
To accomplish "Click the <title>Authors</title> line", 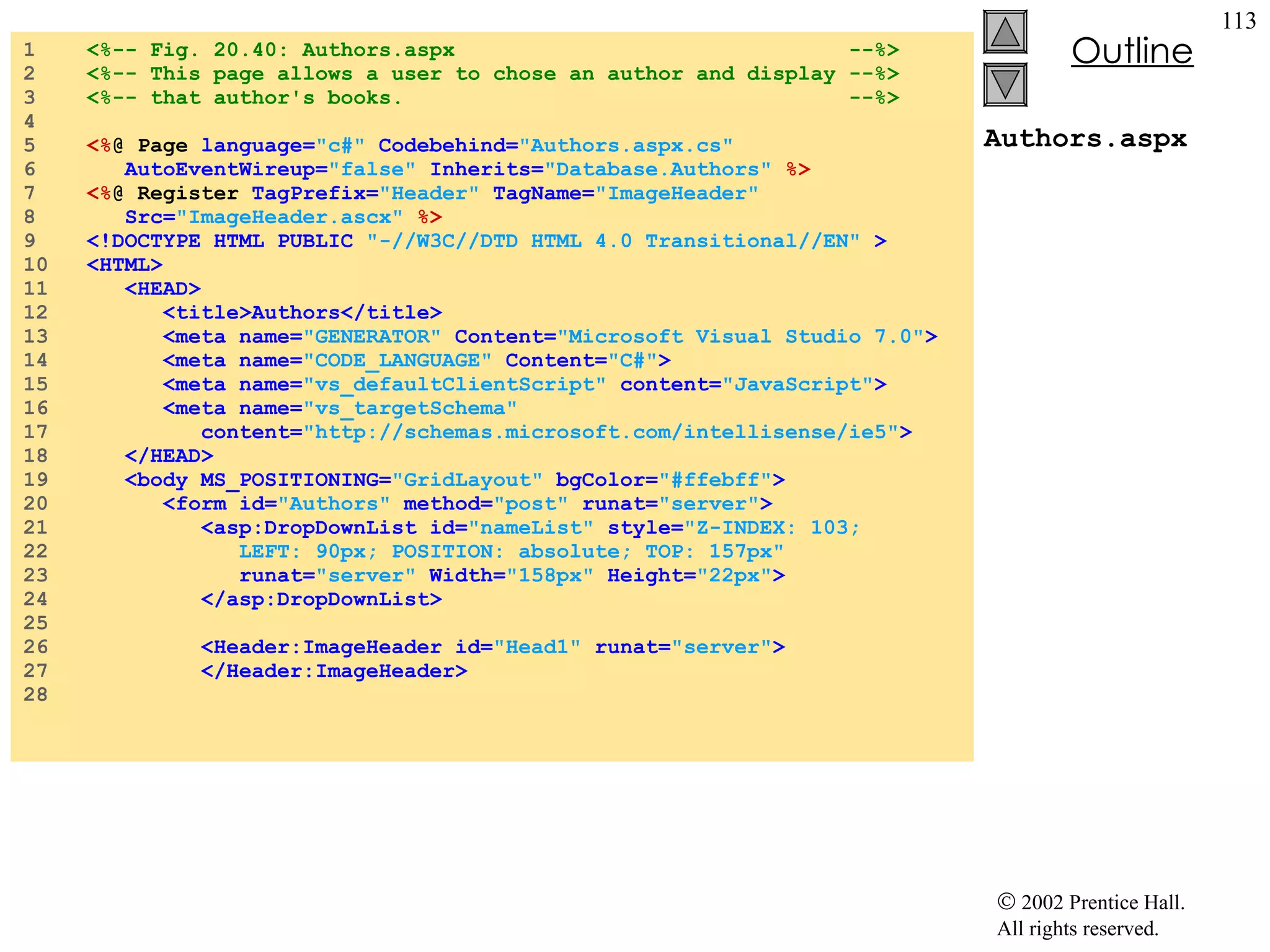I will pos(302,312).
